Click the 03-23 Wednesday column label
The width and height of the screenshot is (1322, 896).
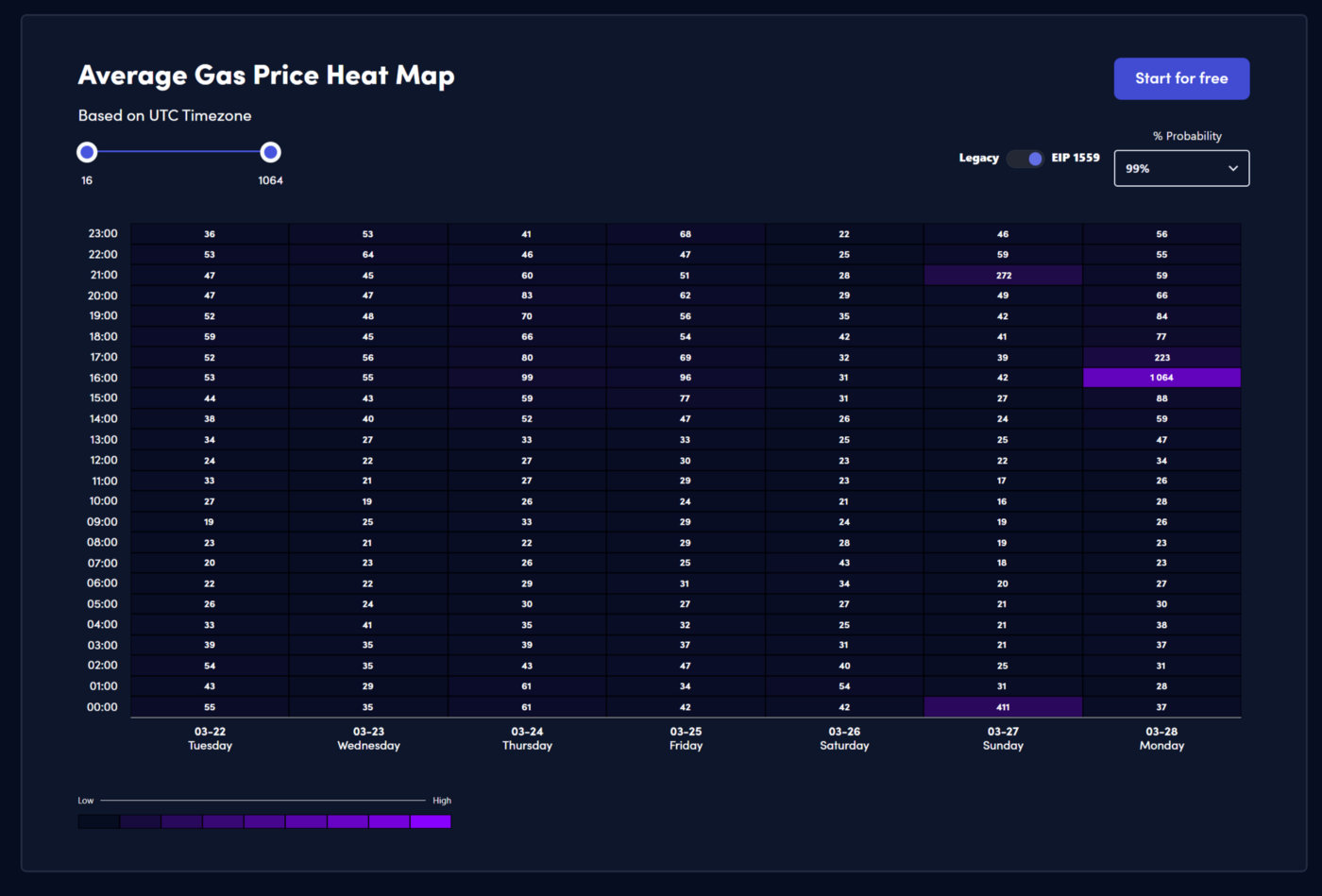368,738
